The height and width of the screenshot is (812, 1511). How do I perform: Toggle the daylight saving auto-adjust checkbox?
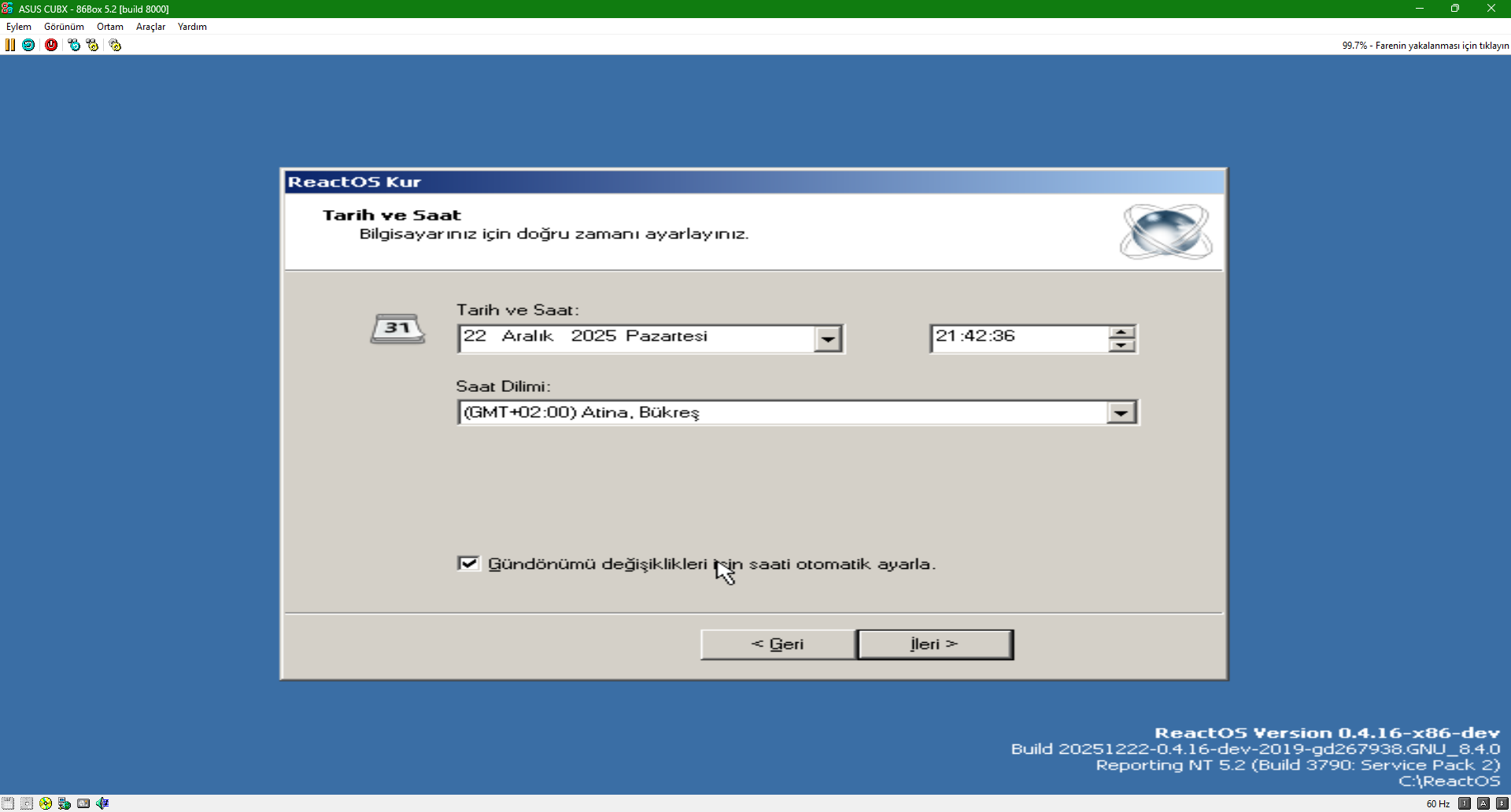[468, 563]
